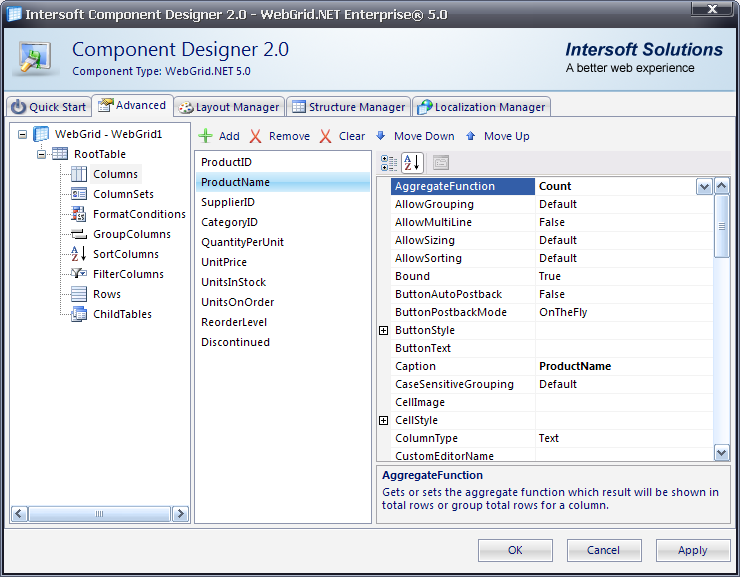740x577 pixels.
Task: Click the Categorized view icon in property grid
Action: pos(389,163)
